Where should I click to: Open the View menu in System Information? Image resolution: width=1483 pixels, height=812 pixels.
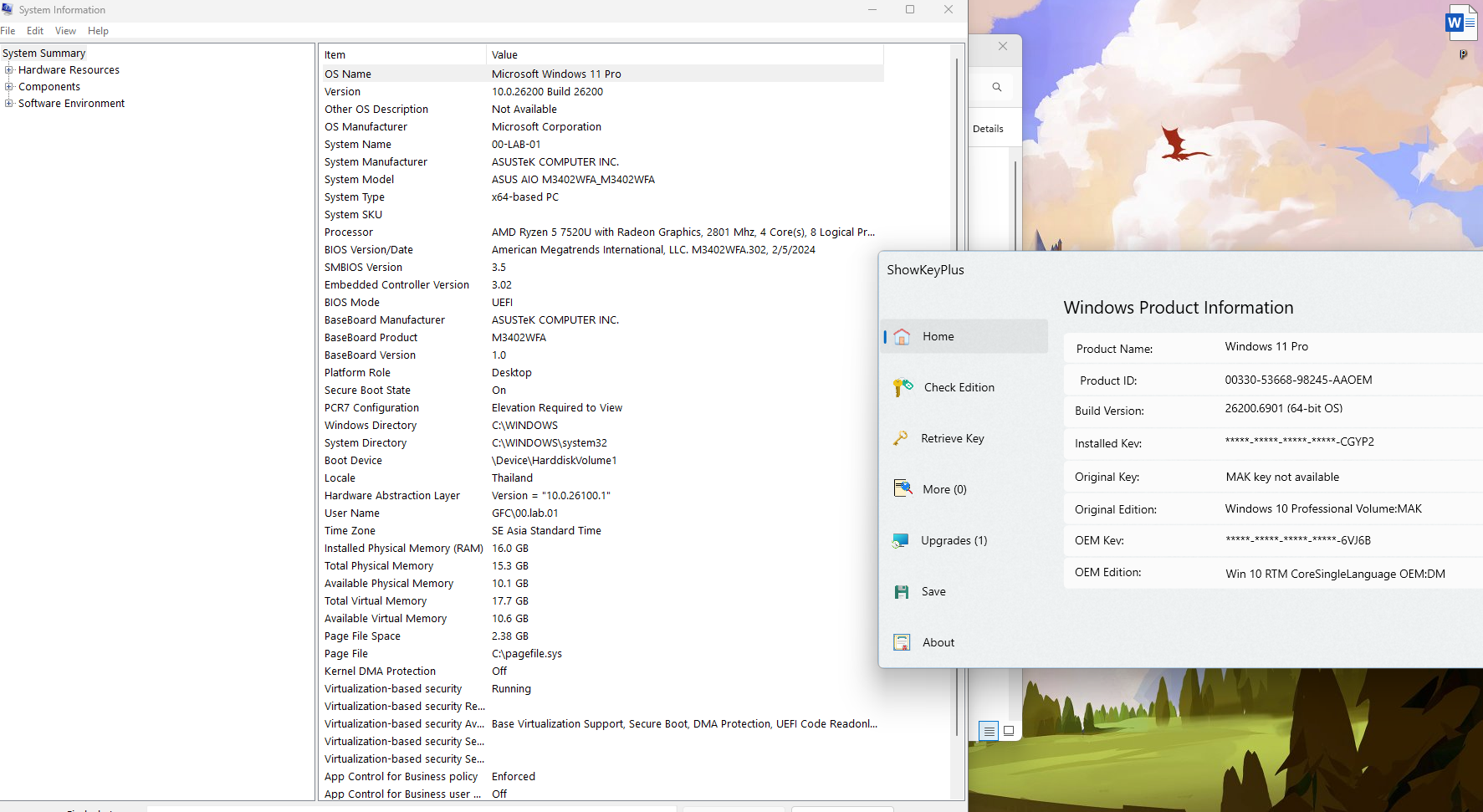coord(65,31)
